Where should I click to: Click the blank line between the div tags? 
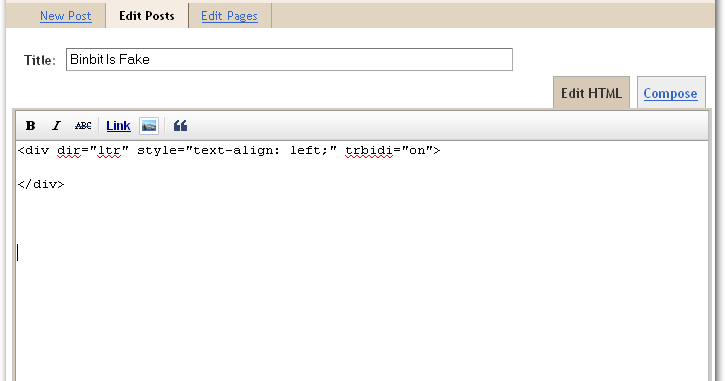(x=362, y=167)
